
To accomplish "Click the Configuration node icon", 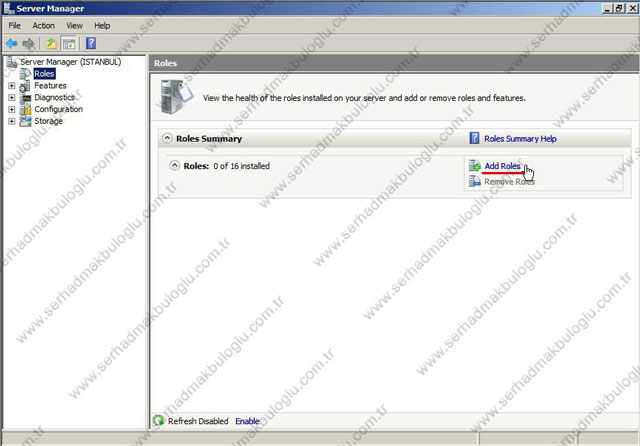I will point(26,109).
